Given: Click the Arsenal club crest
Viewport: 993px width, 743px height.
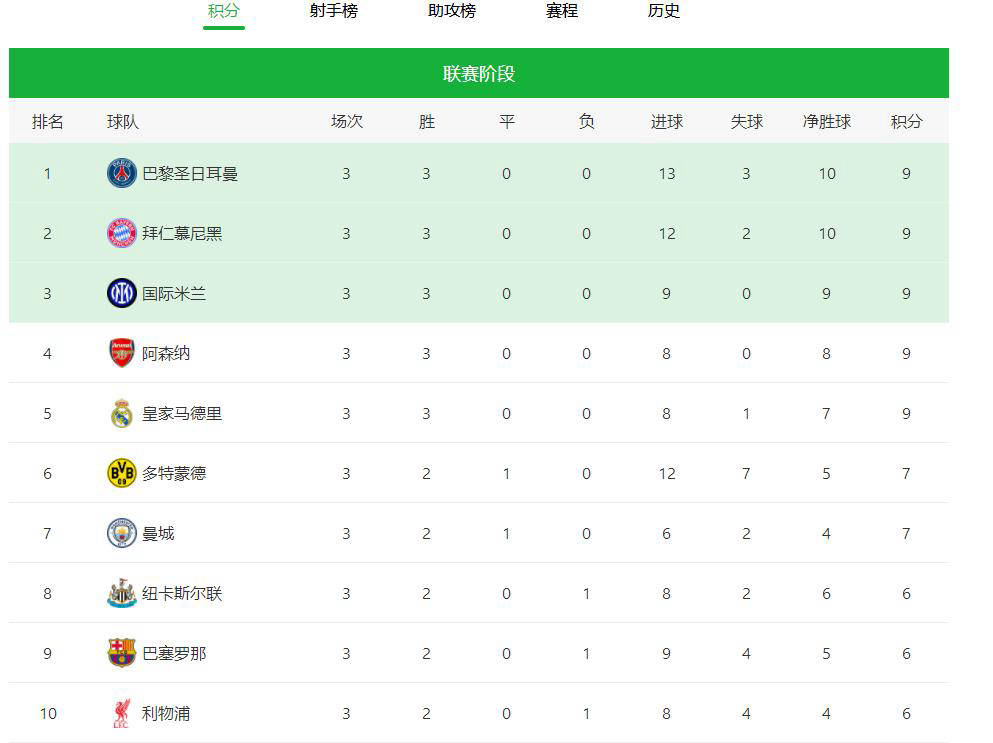Looking at the screenshot, I should pos(121,352).
